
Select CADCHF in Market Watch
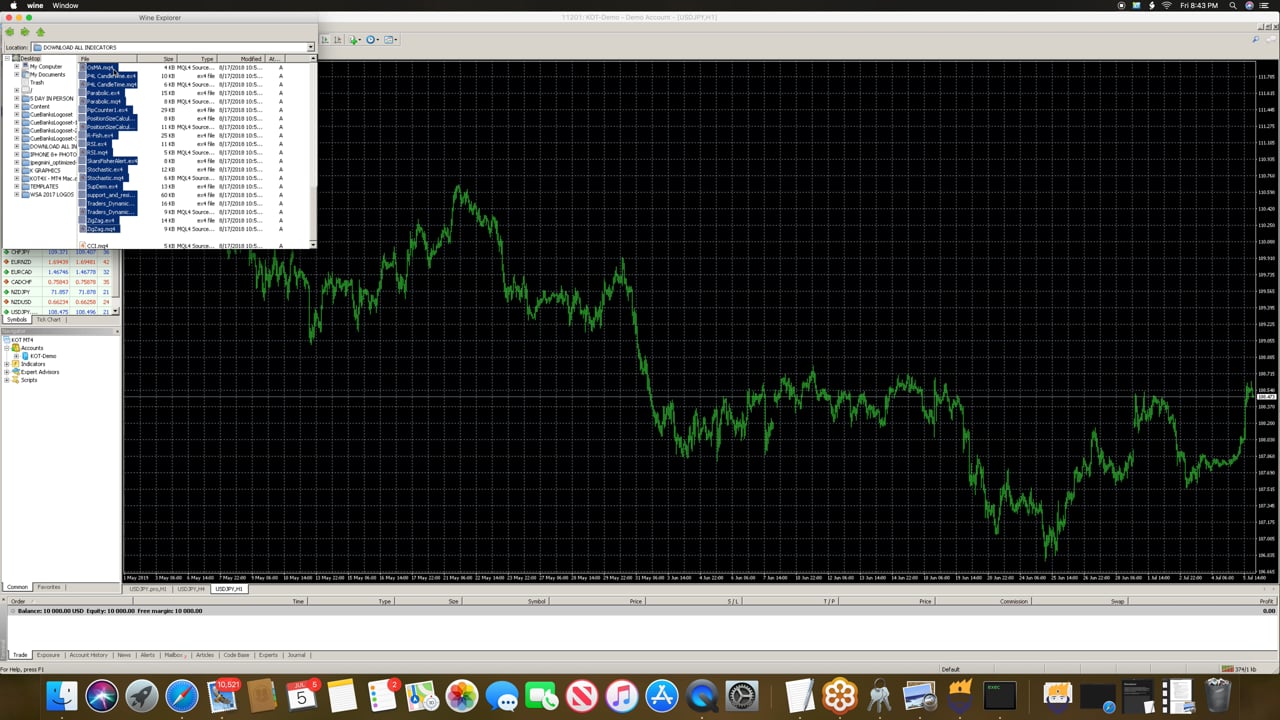pyautogui.click(x=21, y=282)
